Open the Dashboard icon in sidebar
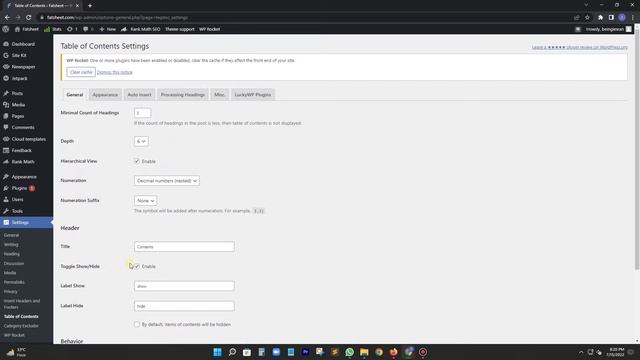Image resolution: width=640 pixels, height=360 pixels. (x=6, y=44)
